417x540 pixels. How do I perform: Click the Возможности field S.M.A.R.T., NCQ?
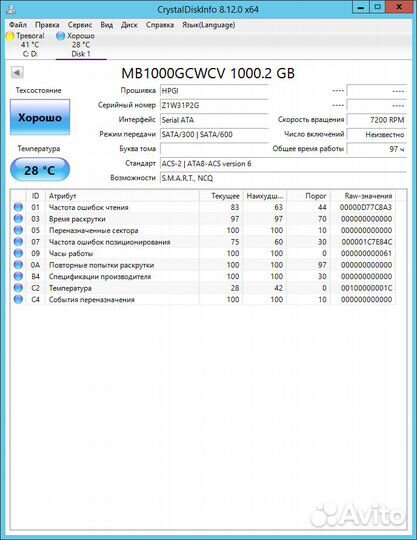tap(283, 178)
